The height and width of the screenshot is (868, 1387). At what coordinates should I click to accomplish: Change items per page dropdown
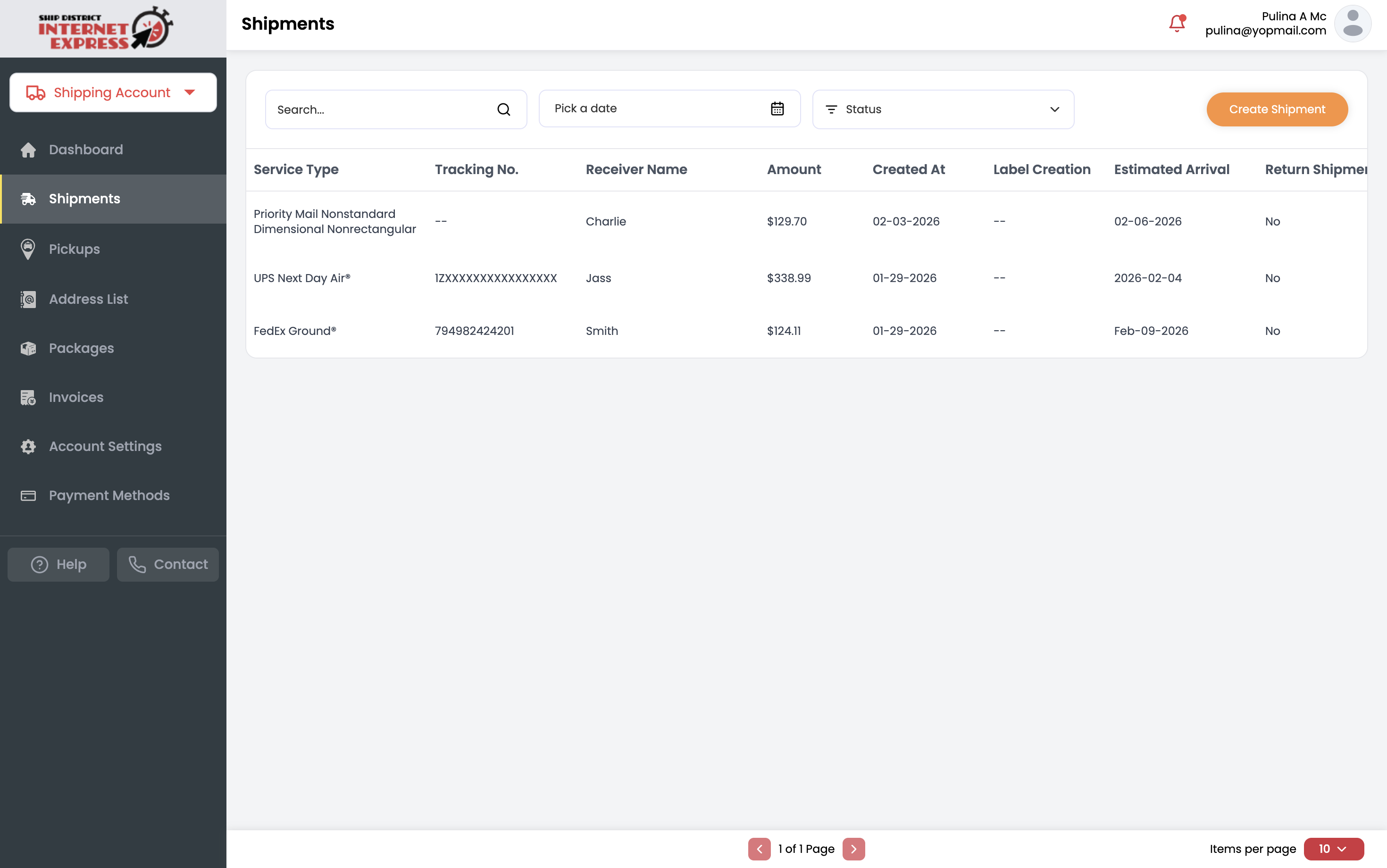[x=1333, y=849]
